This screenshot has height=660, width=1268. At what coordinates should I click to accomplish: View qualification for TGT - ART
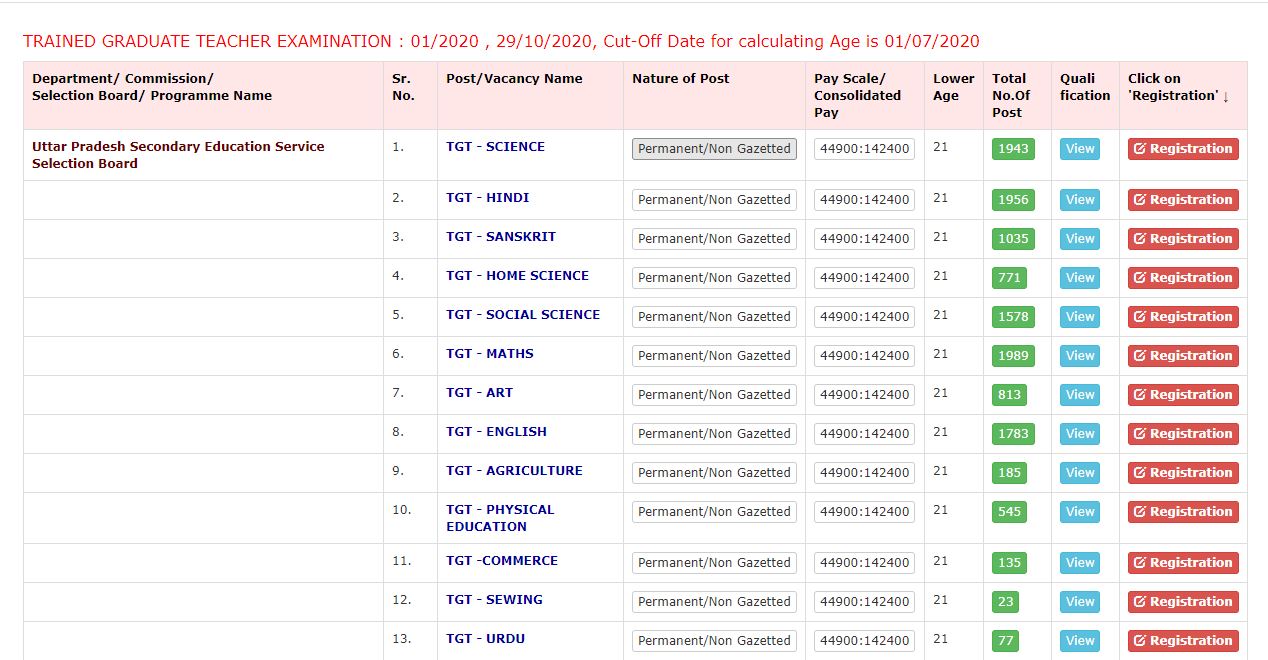point(1080,395)
